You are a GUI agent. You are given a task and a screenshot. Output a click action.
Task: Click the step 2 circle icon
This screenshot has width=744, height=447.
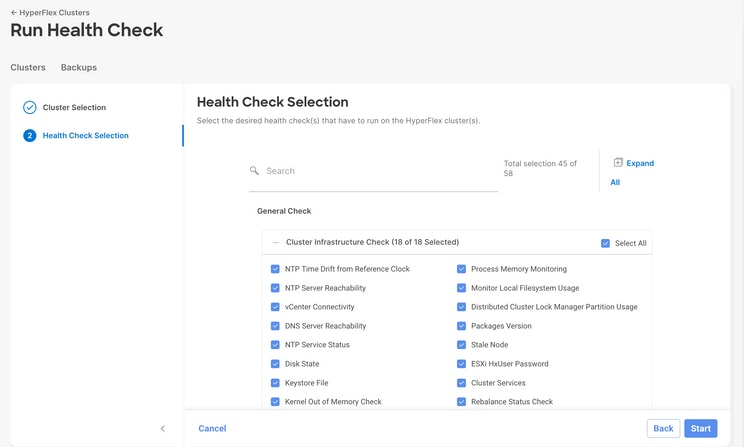pos(29,136)
